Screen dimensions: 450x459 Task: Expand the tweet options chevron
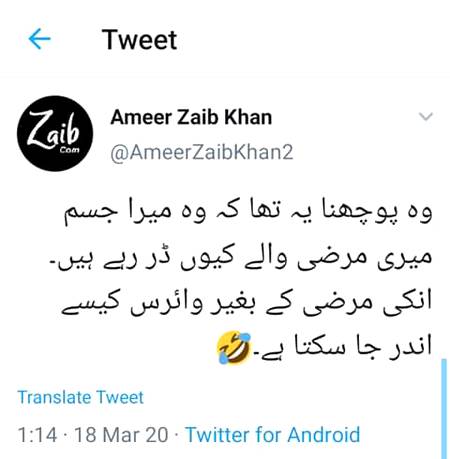coord(426,117)
